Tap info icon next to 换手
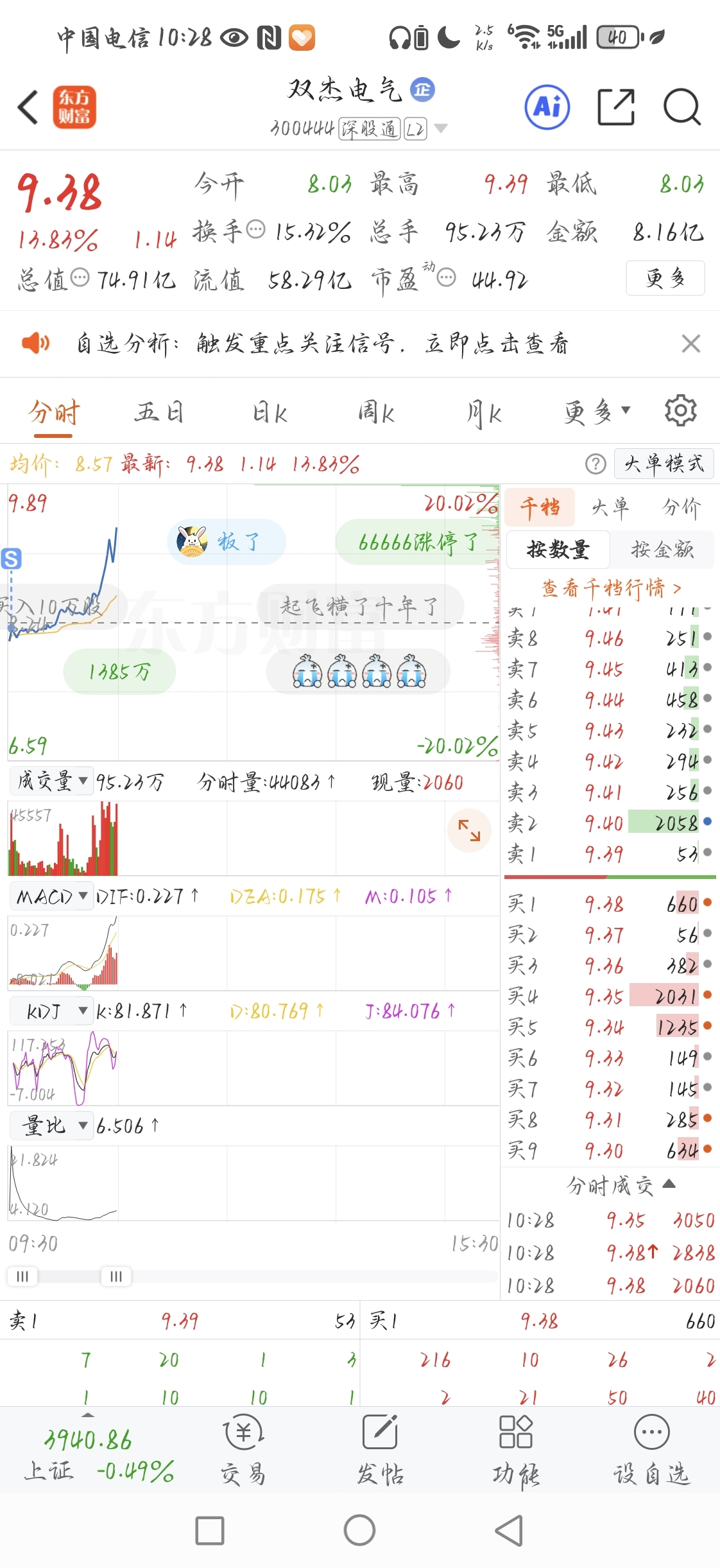 (x=255, y=229)
